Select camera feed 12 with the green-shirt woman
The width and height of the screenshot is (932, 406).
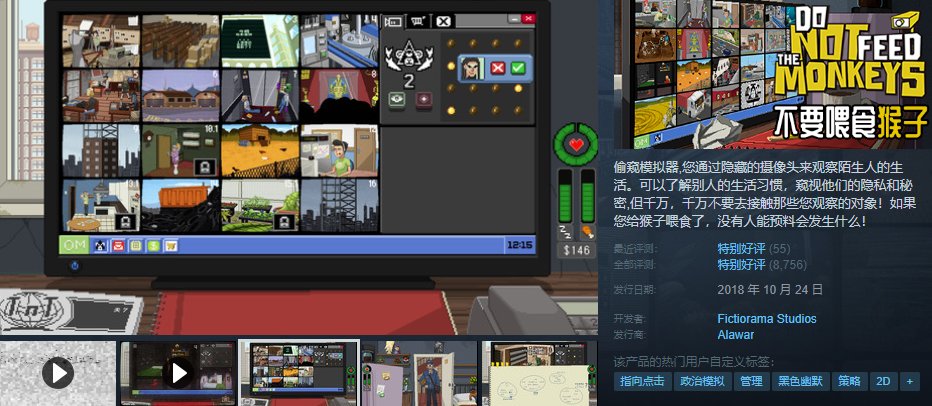coord(339,151)
